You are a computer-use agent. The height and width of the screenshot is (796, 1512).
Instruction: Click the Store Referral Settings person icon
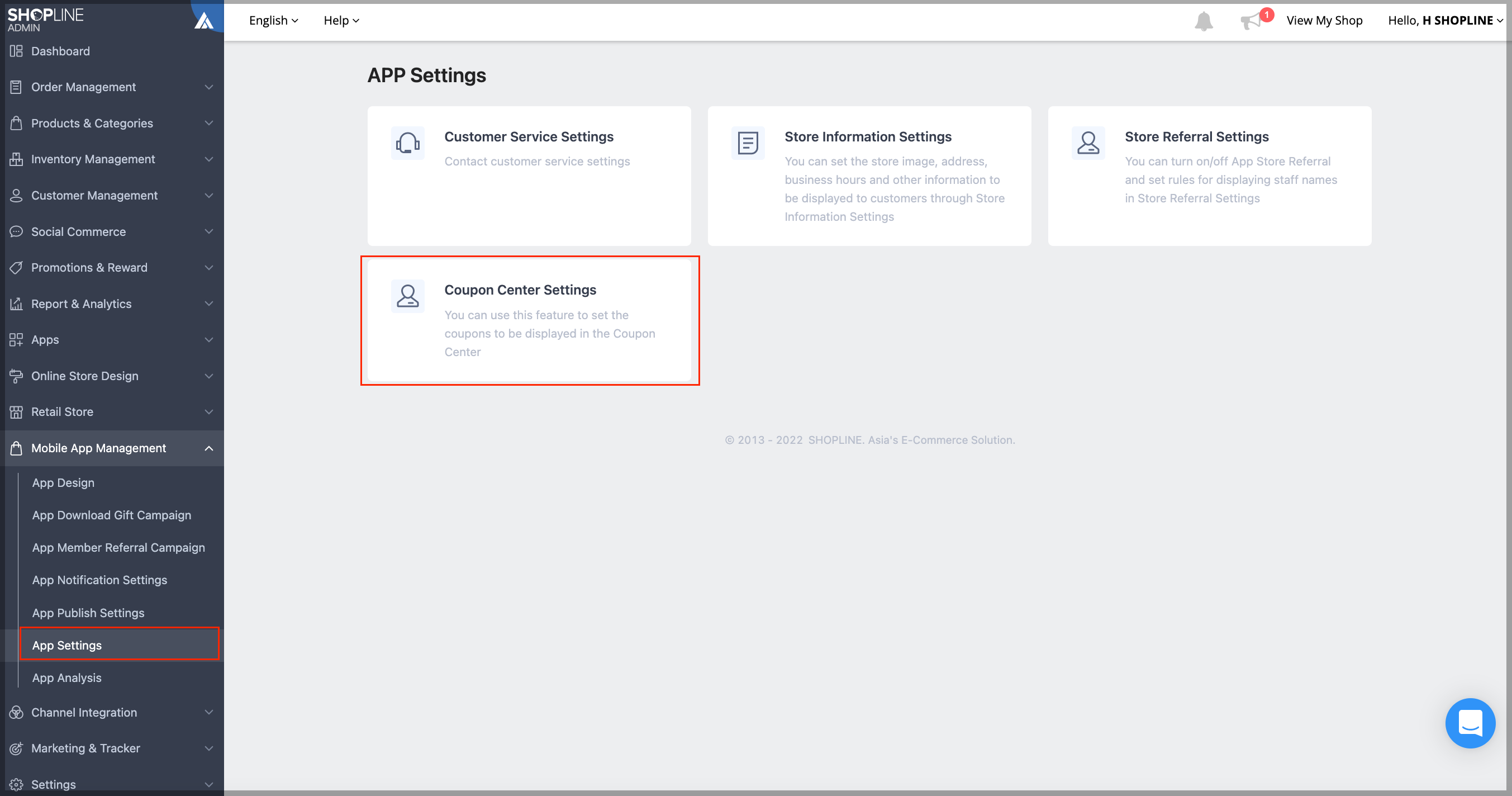tap(1088, 143)
